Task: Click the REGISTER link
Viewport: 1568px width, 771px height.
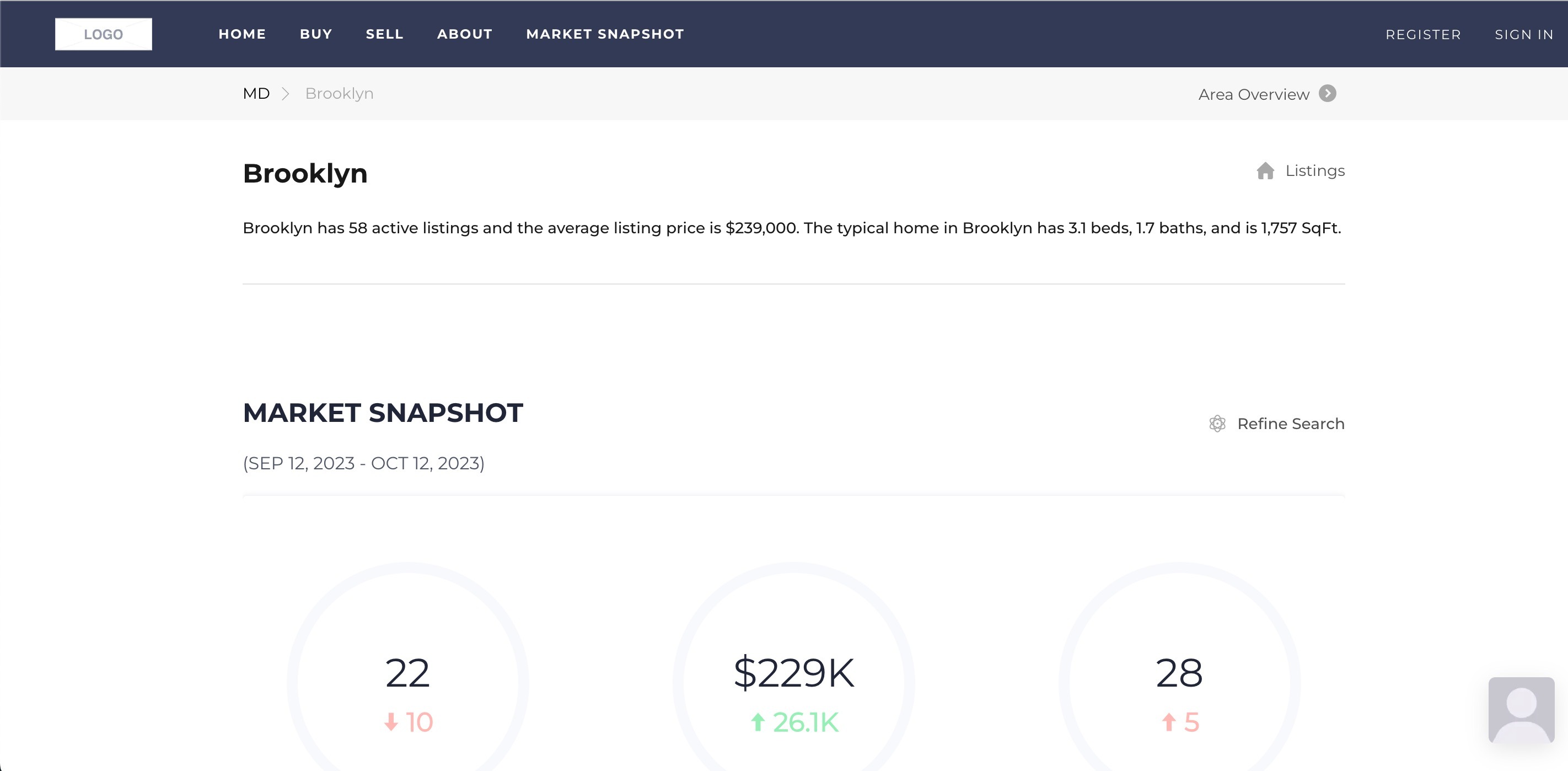Action: (x=1423, y=35)
